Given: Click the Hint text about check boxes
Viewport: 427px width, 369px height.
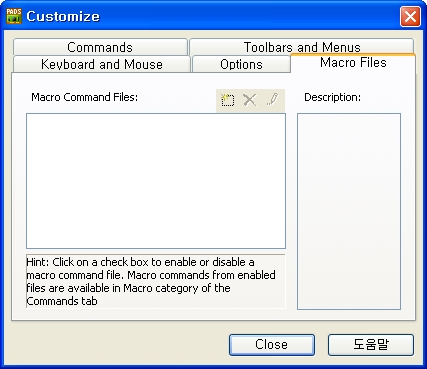Looking at the screenshot, I should (x=151, y=281).
